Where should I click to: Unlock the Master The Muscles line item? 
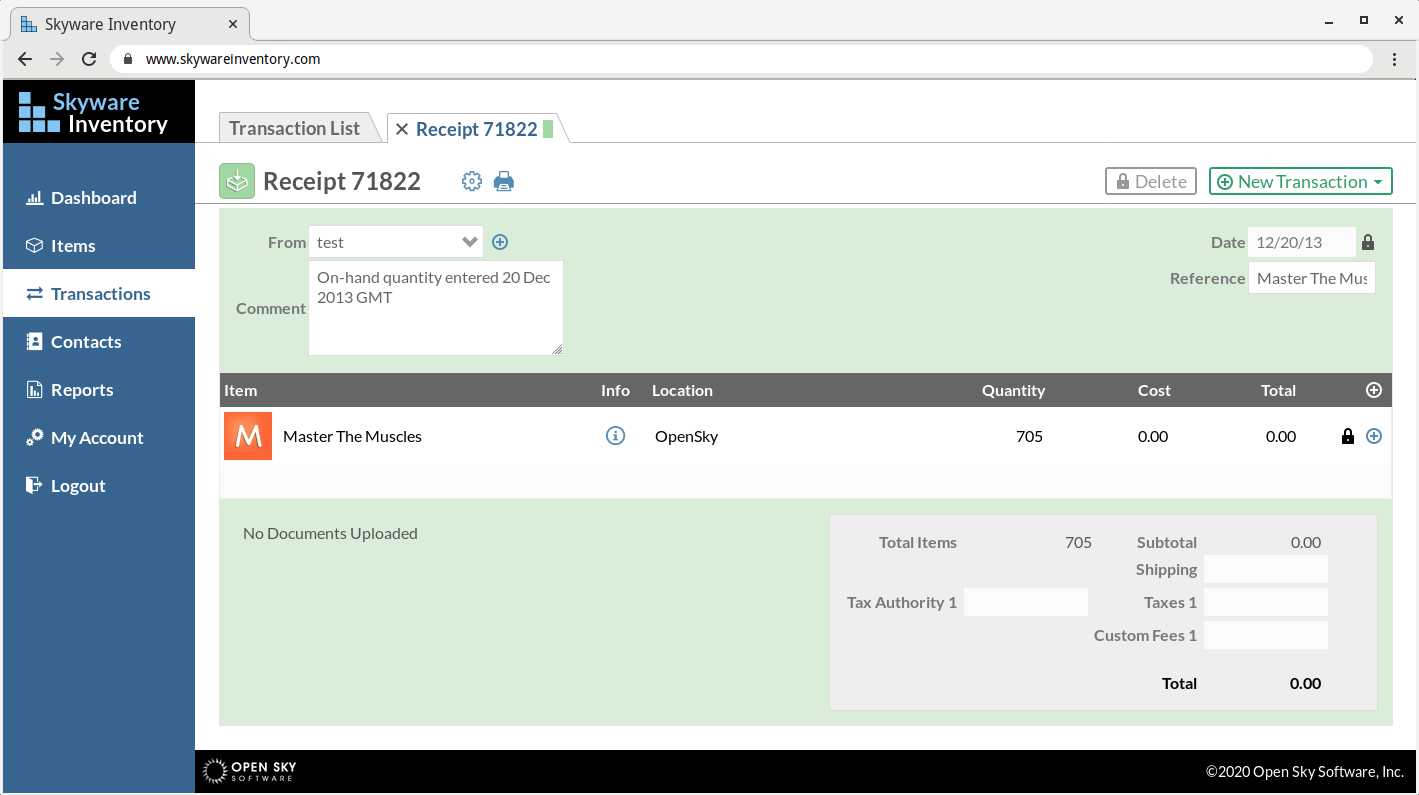coord(1347,436)
